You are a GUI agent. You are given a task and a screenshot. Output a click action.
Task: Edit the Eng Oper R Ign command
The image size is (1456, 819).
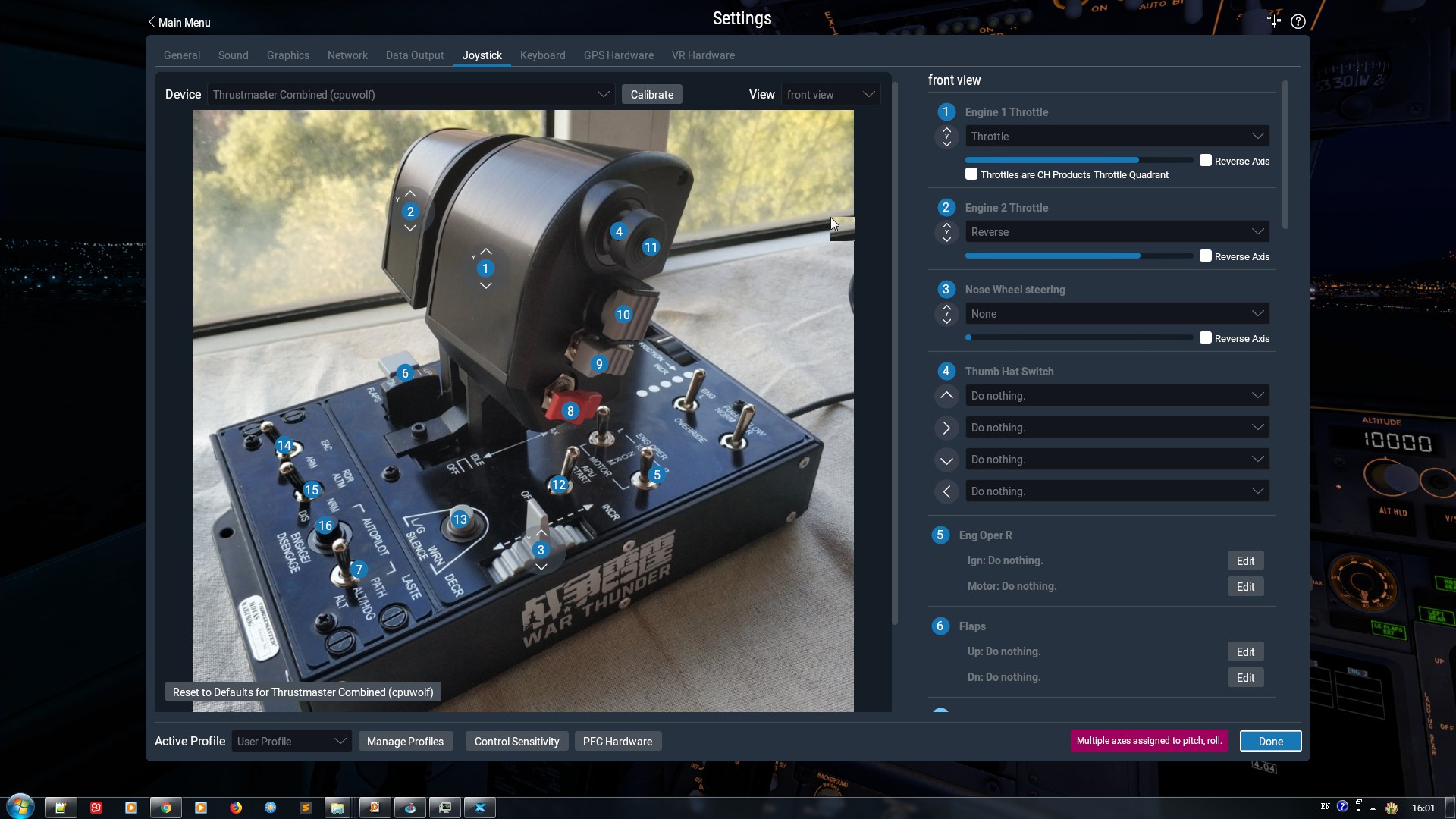point(1245,560)
